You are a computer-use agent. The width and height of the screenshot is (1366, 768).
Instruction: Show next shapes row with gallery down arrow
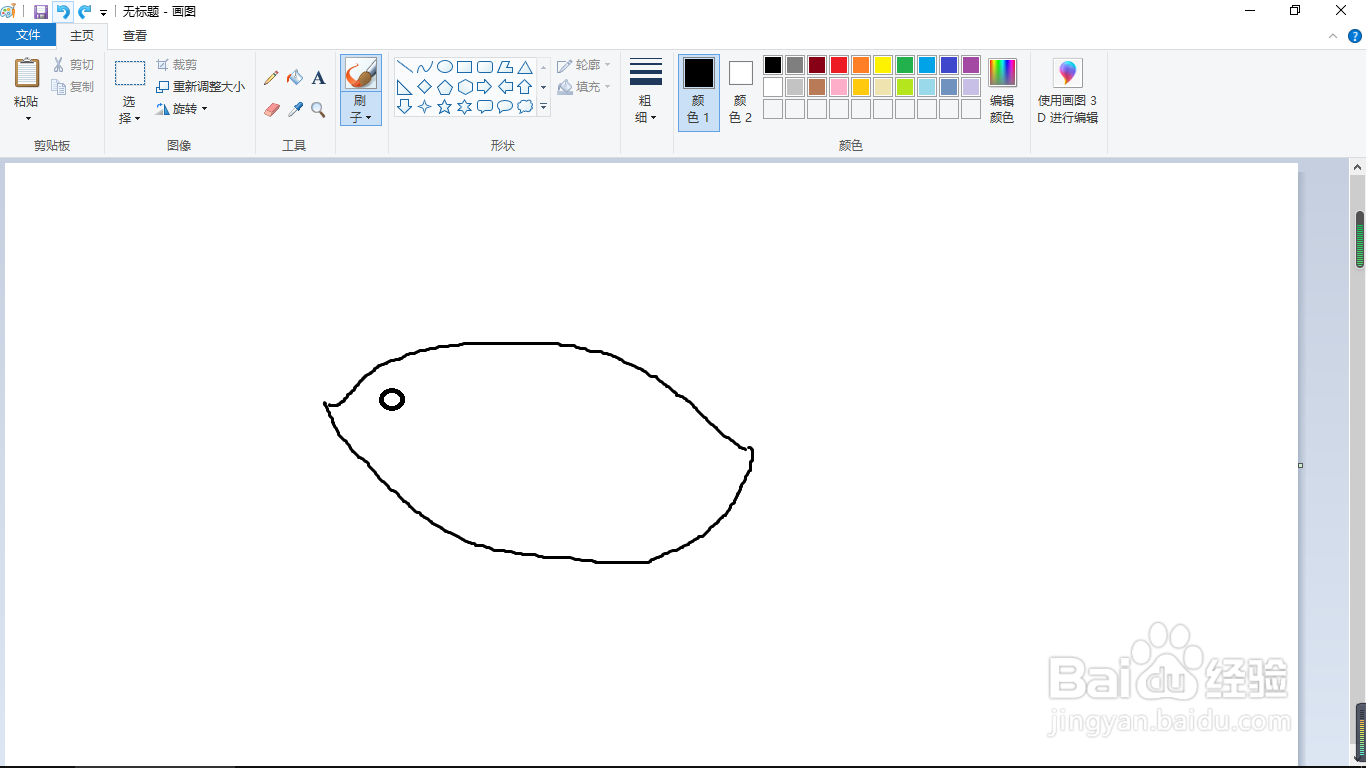click(x=544, y=87)
